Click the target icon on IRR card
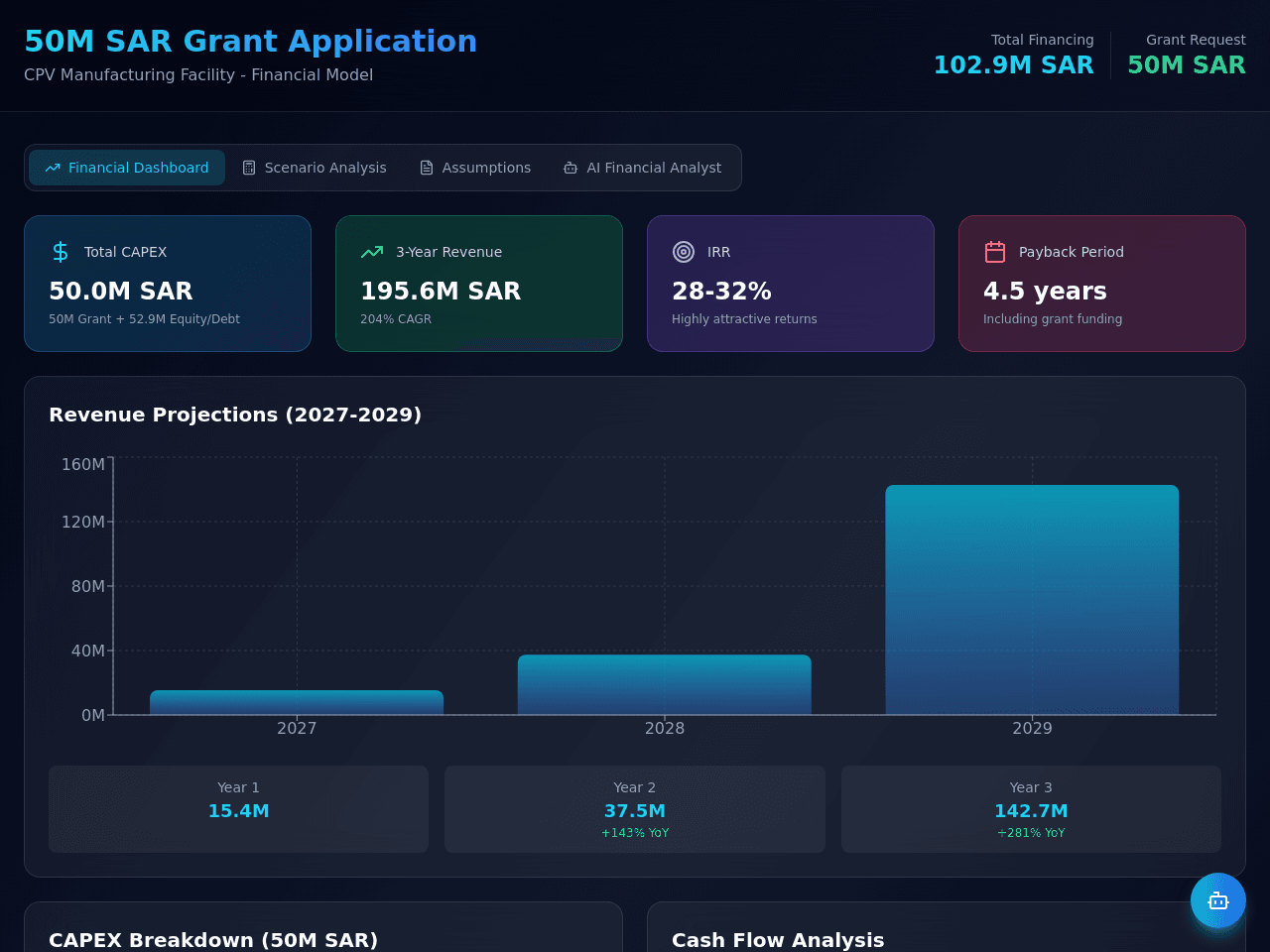Image resolution: width=1270 pixels, height=952 pixels. click(x=684, y=252)
